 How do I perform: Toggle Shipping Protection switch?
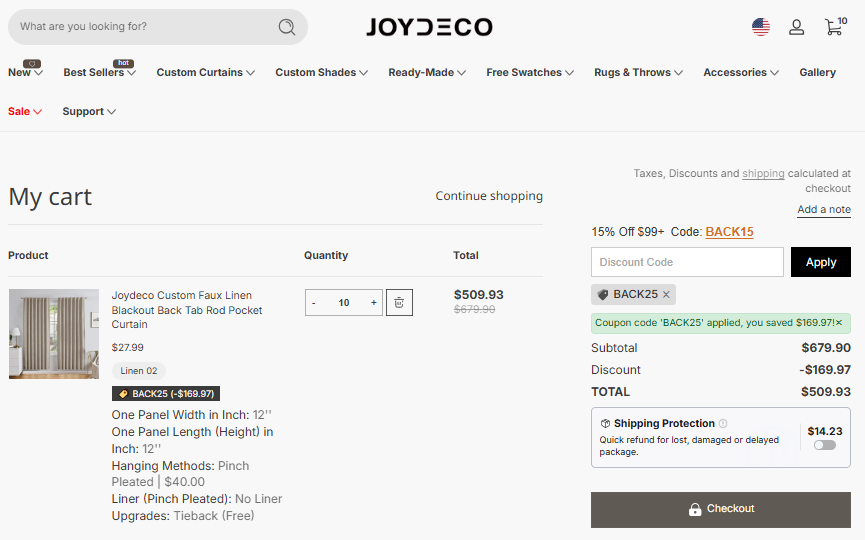[825, 445]
